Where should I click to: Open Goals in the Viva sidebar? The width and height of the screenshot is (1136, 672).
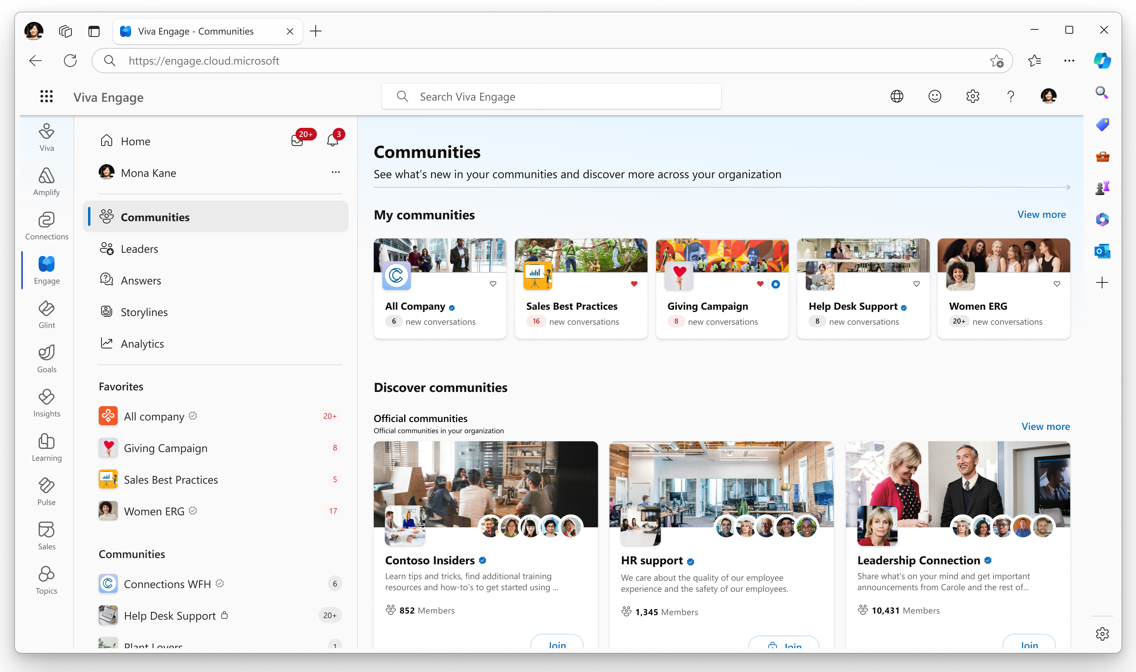tap(46, 358)
